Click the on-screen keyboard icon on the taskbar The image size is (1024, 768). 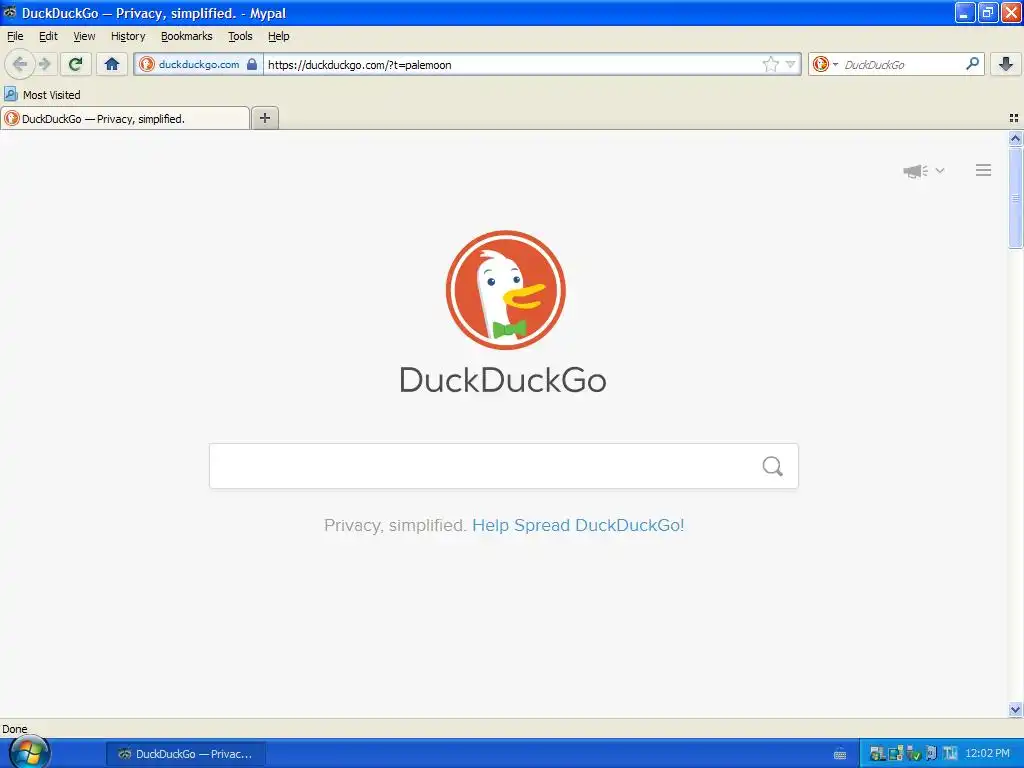click(x=840, y=754)
